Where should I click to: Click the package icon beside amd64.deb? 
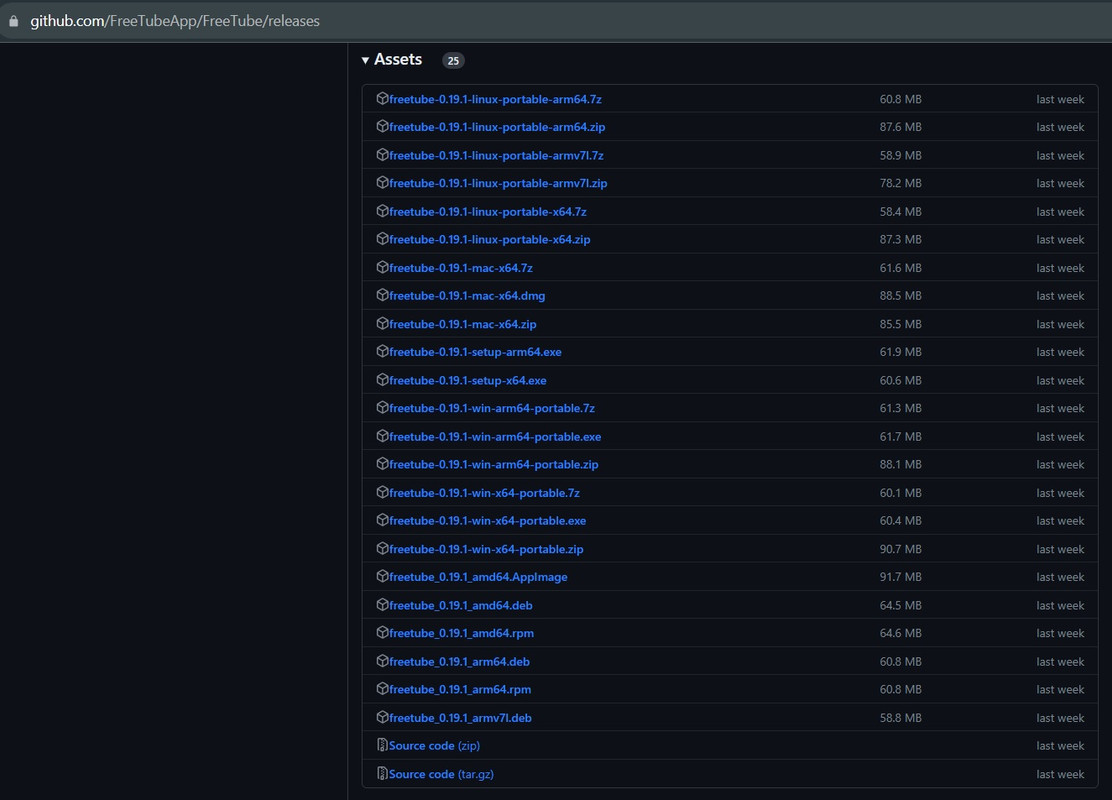(x=382, y=604)
